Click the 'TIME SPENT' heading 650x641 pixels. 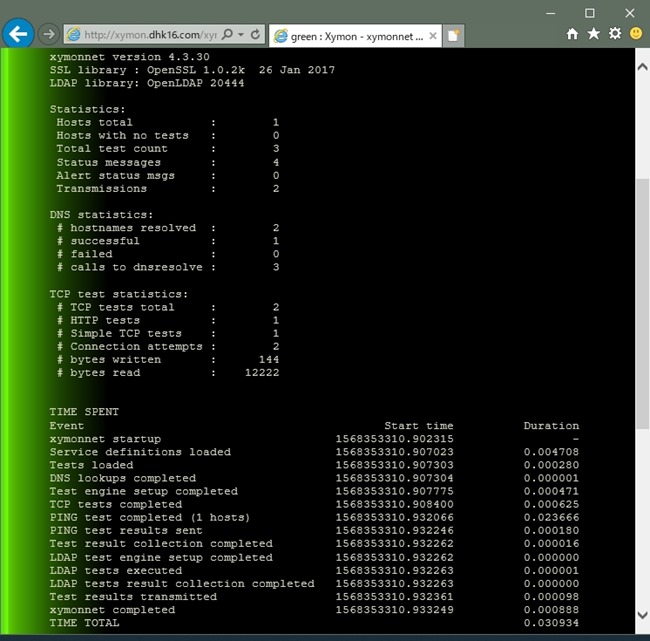point(84,412)
